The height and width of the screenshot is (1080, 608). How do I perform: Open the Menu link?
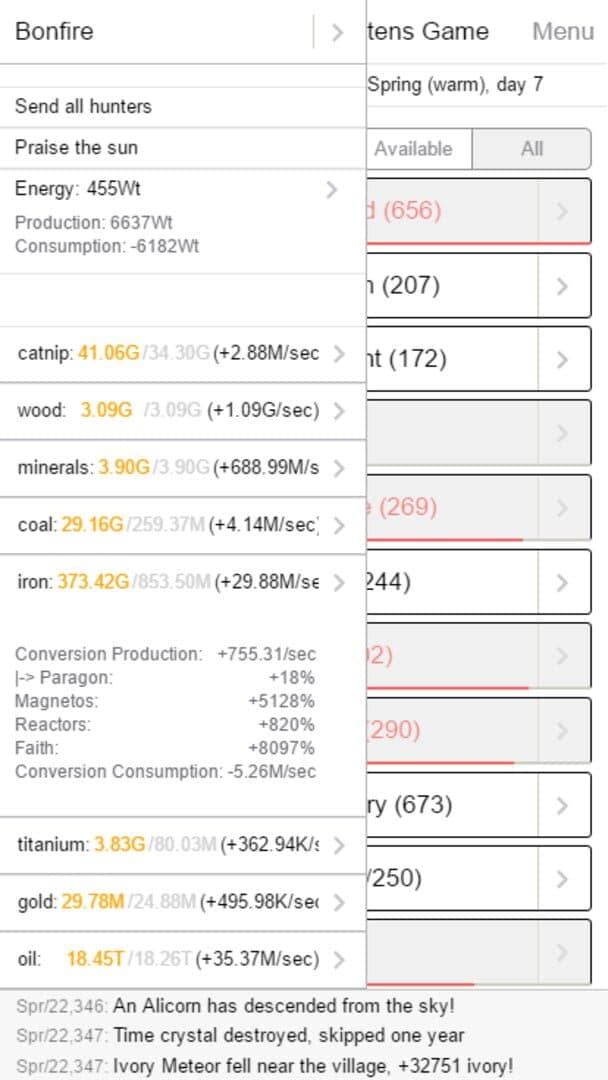point(562,32)
